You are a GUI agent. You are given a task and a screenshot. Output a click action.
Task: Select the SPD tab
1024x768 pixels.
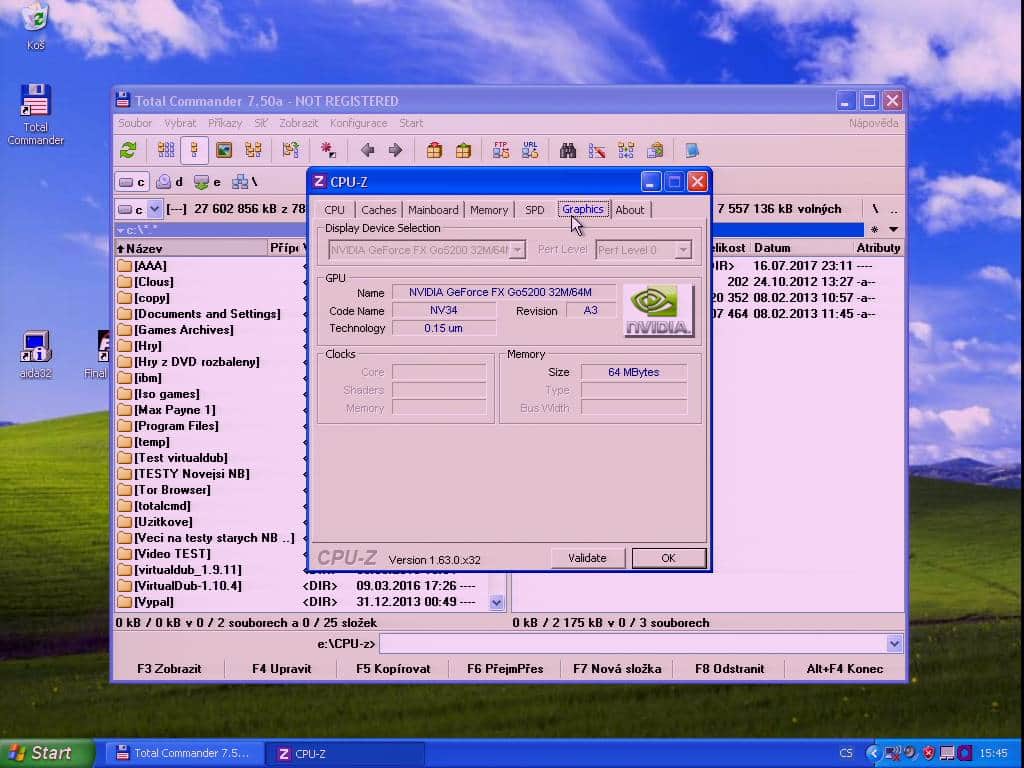pyautogui.click(x=534, y=210)
